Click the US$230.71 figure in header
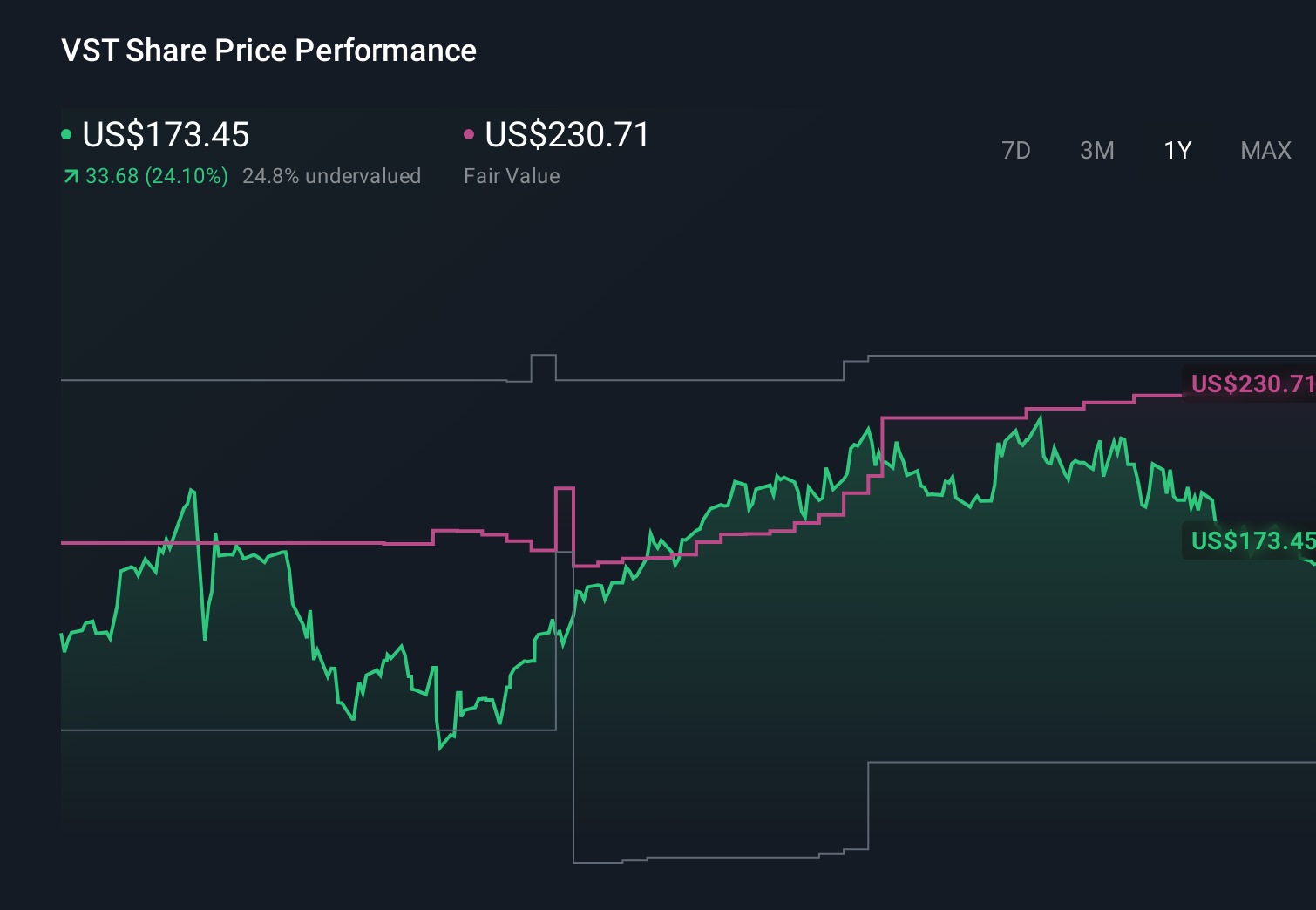The height and width of the screenshot is (910, 1316). [567, 135]
